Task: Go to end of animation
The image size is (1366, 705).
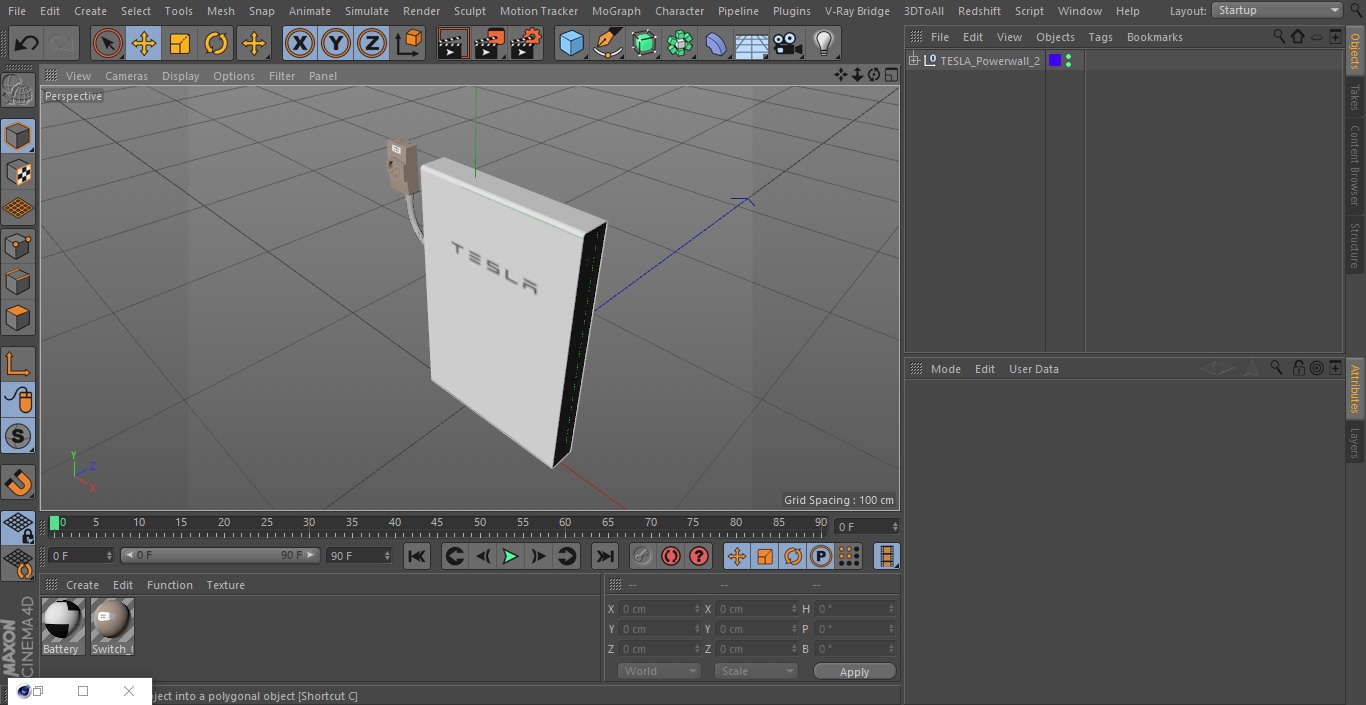Action: click(x=605, y=556)
